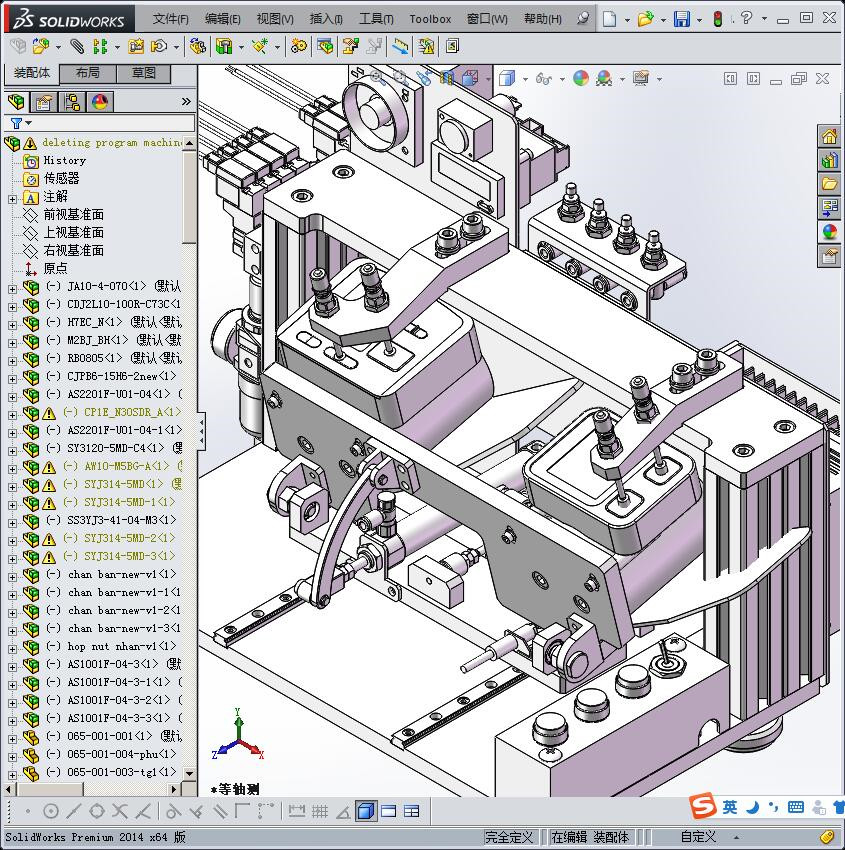845x850 pixels.
Task: Expand the JA10-4-070<1> component node
Action: (x=12, y=287)
